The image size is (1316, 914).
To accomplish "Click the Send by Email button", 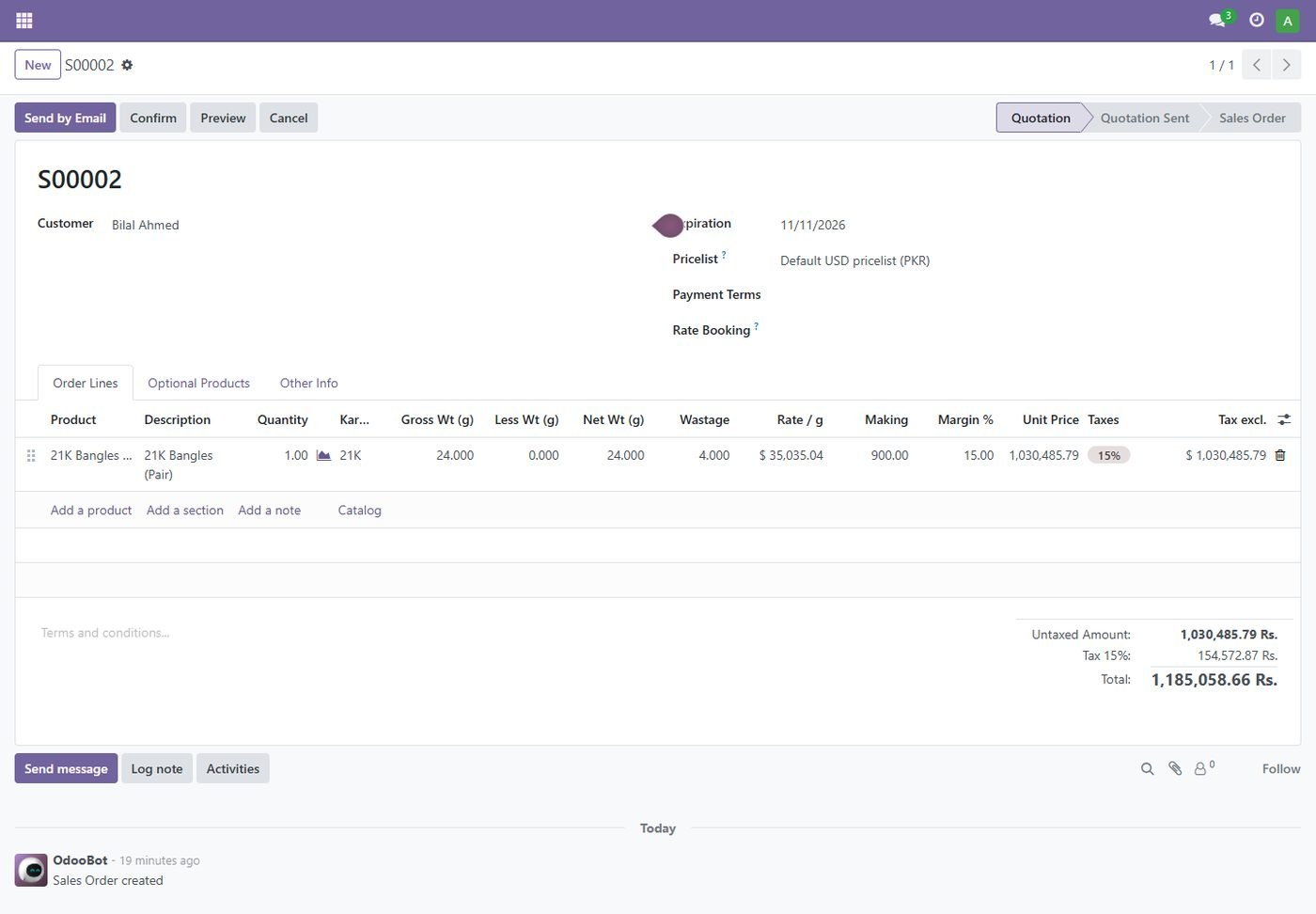I will coord(65,118).
